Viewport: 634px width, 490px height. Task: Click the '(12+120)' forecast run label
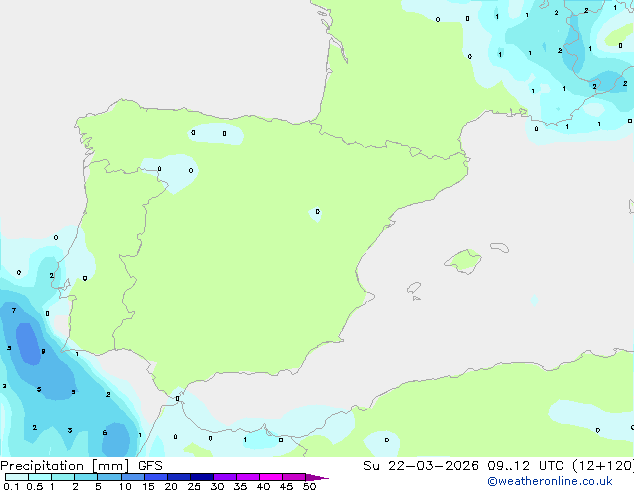(603, 466)
